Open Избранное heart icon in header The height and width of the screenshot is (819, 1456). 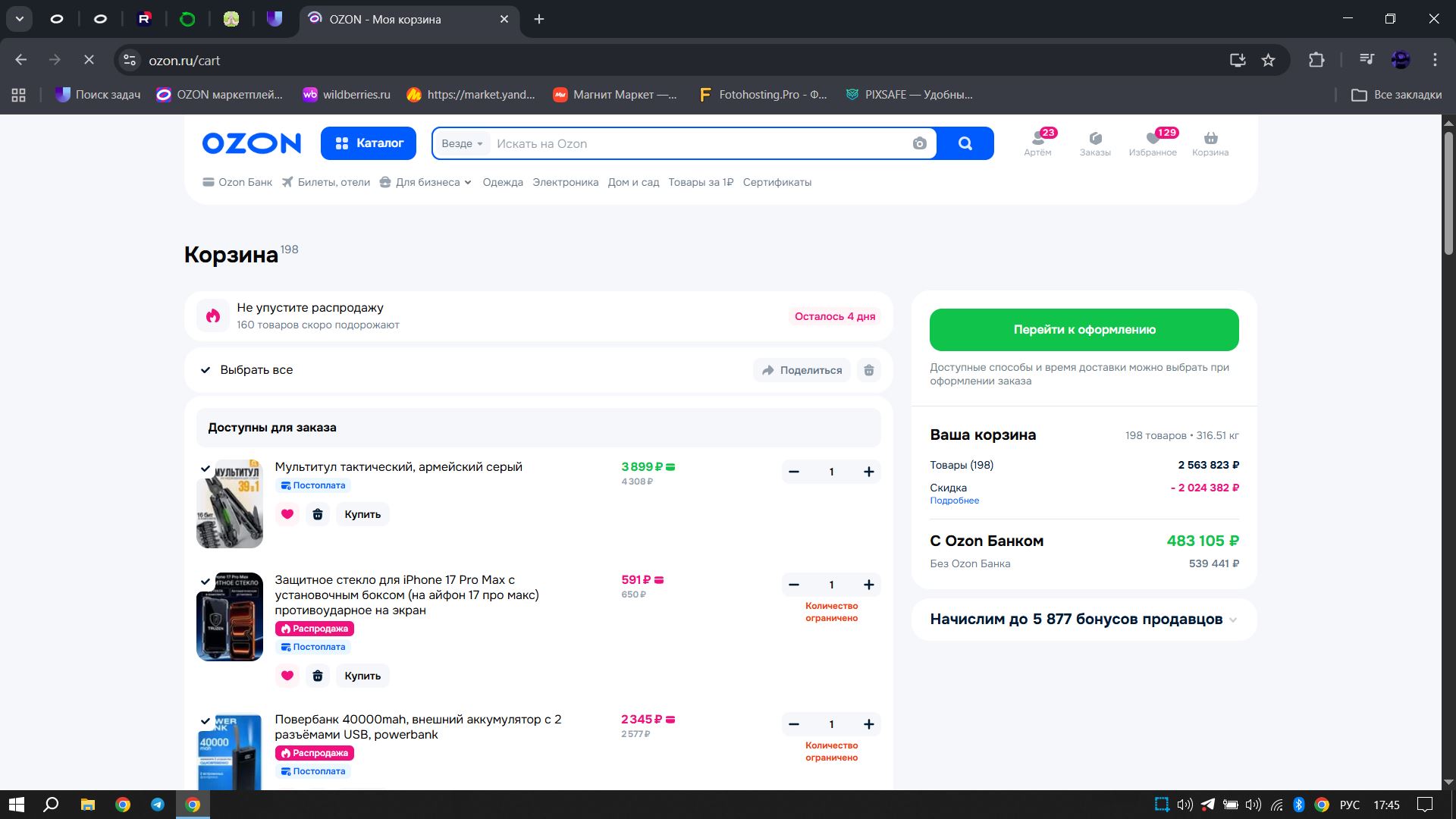(x=1153, y=139)
